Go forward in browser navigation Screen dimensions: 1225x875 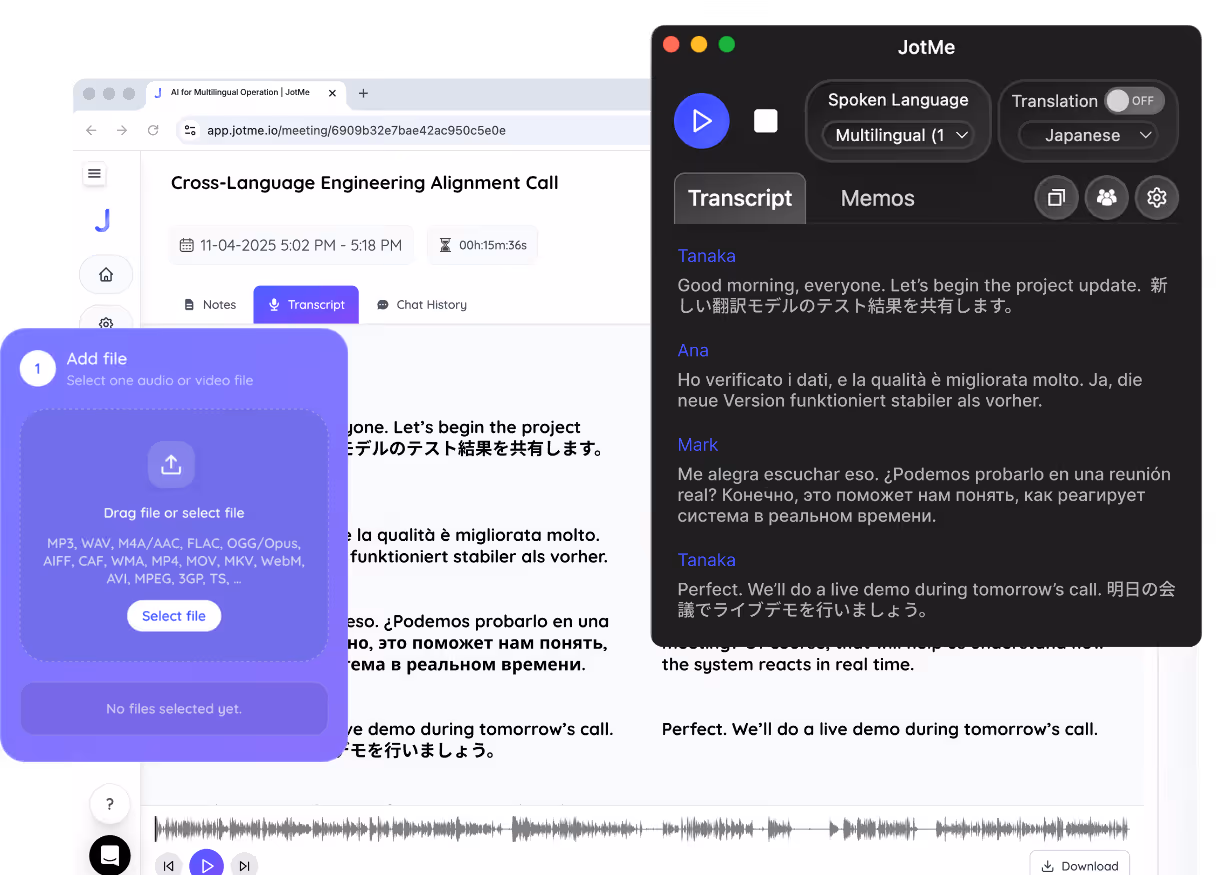coord(122,130)
